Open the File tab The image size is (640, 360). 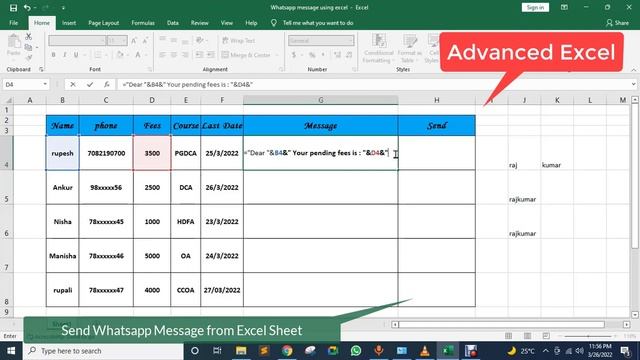pos(13,23)
